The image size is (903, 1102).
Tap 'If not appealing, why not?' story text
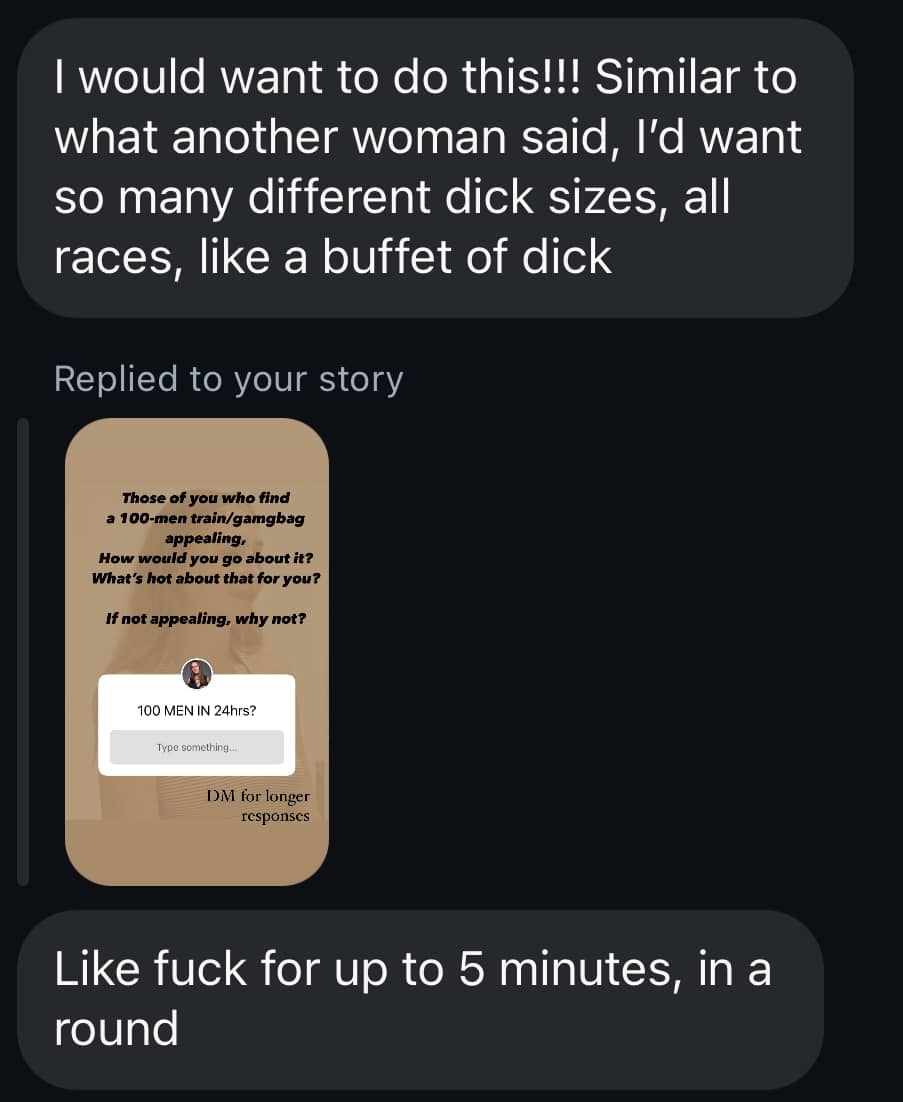pyautogui.click(x=206, y=618)
